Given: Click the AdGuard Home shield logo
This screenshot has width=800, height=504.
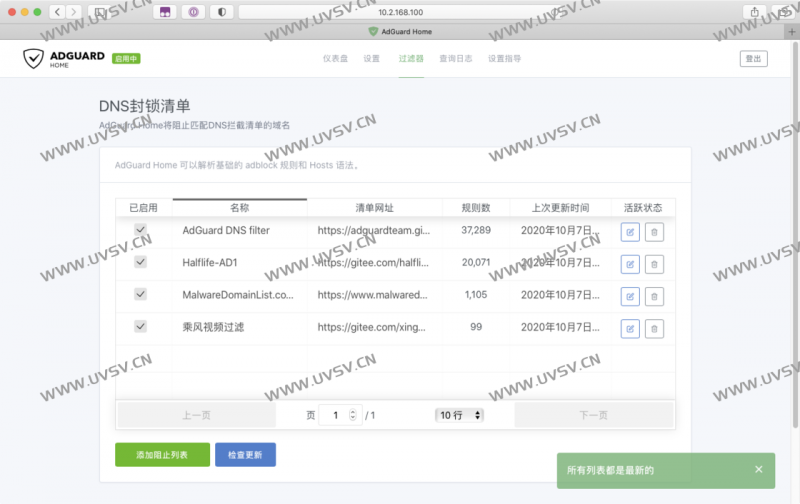Looking at the screenshot, I should pyautogui.click(x=34, y=58).
